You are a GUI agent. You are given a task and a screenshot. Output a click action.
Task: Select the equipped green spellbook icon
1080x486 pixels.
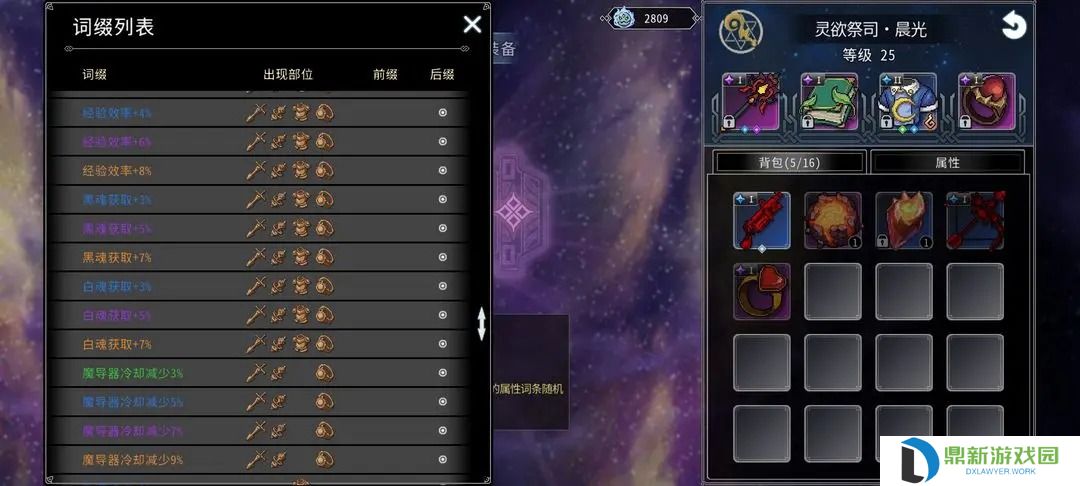click(829, 102)
